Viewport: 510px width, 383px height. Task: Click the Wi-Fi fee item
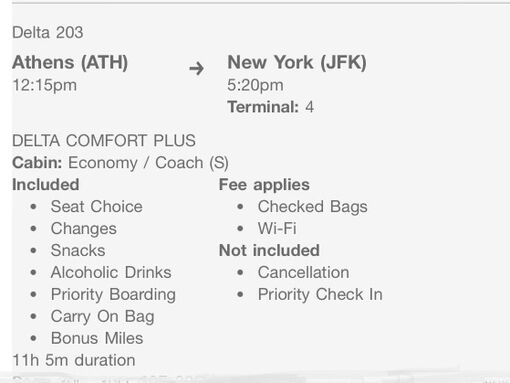[x=277, y=229]
